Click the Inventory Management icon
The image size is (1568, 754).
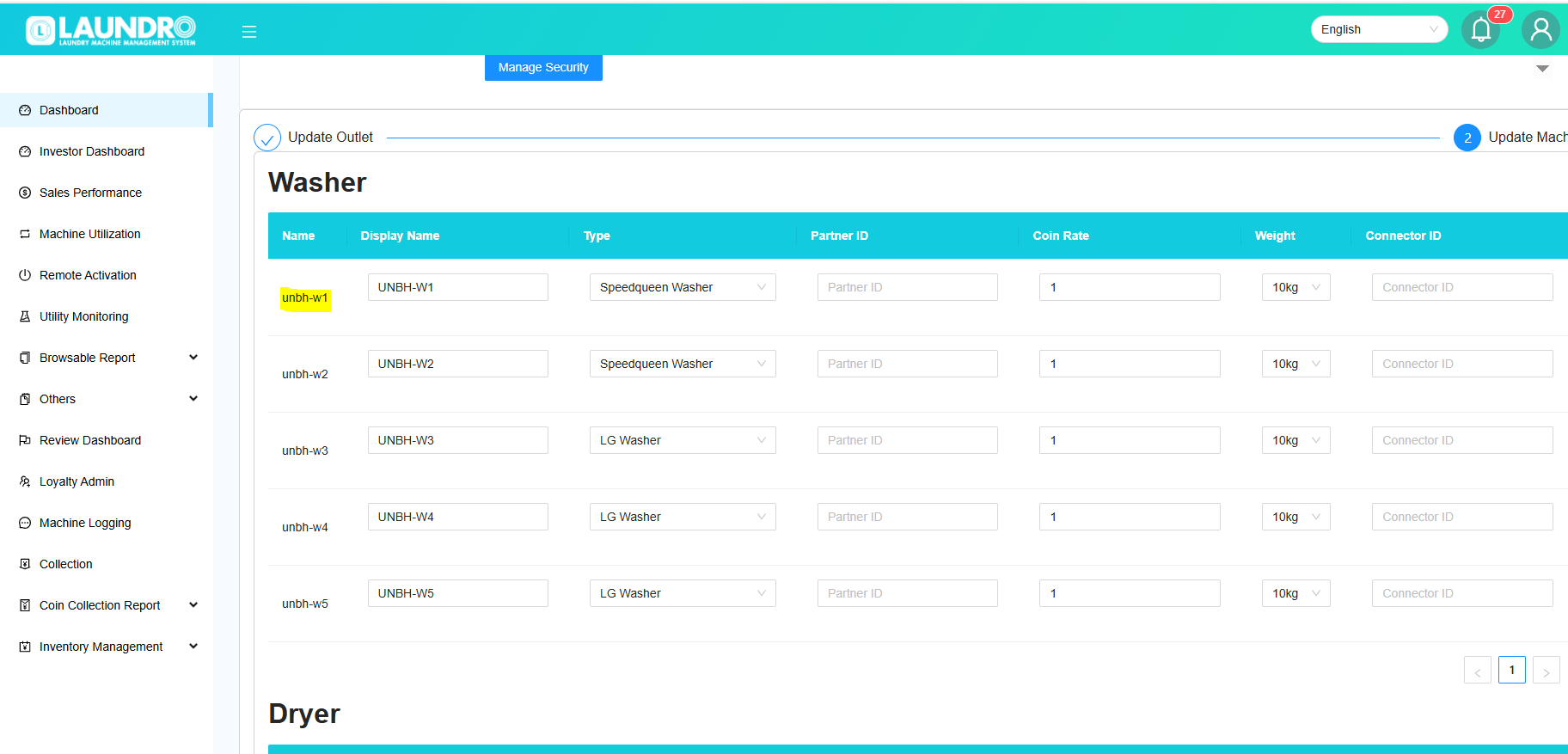tap(25, 647)
